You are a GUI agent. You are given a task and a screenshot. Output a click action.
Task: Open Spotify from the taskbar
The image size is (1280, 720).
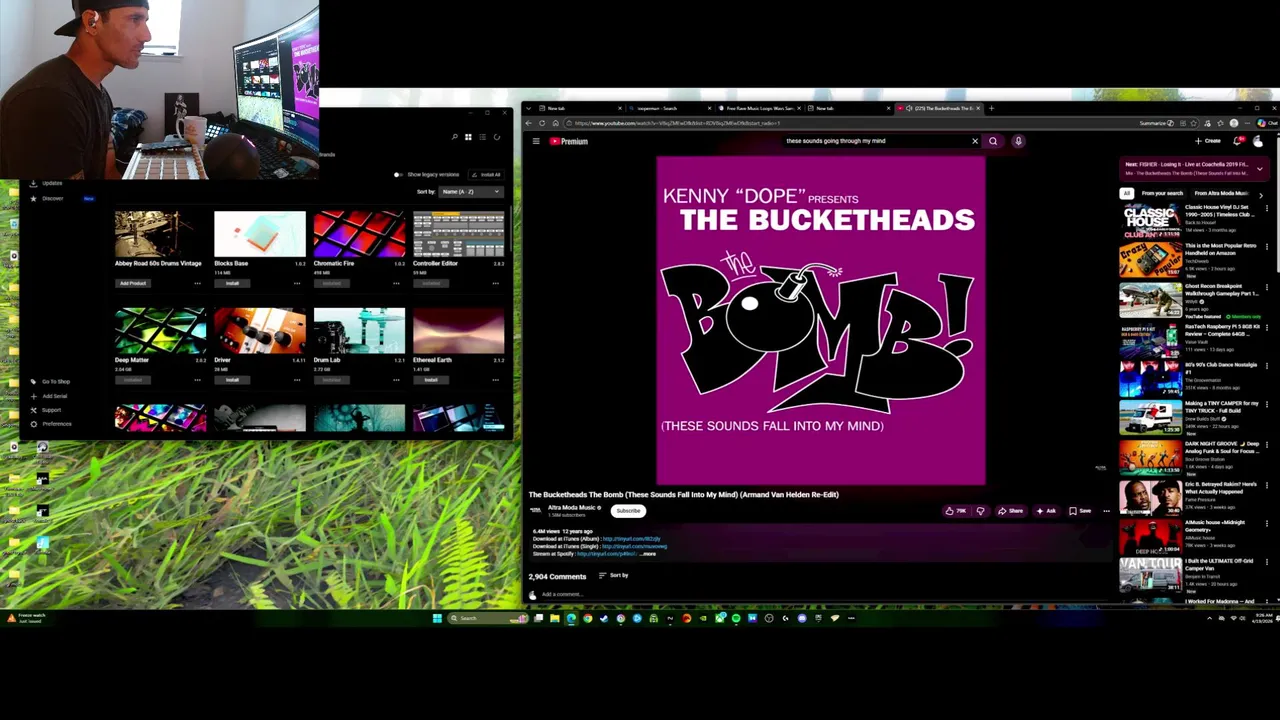pyautogui.click(x=736, y=618)
